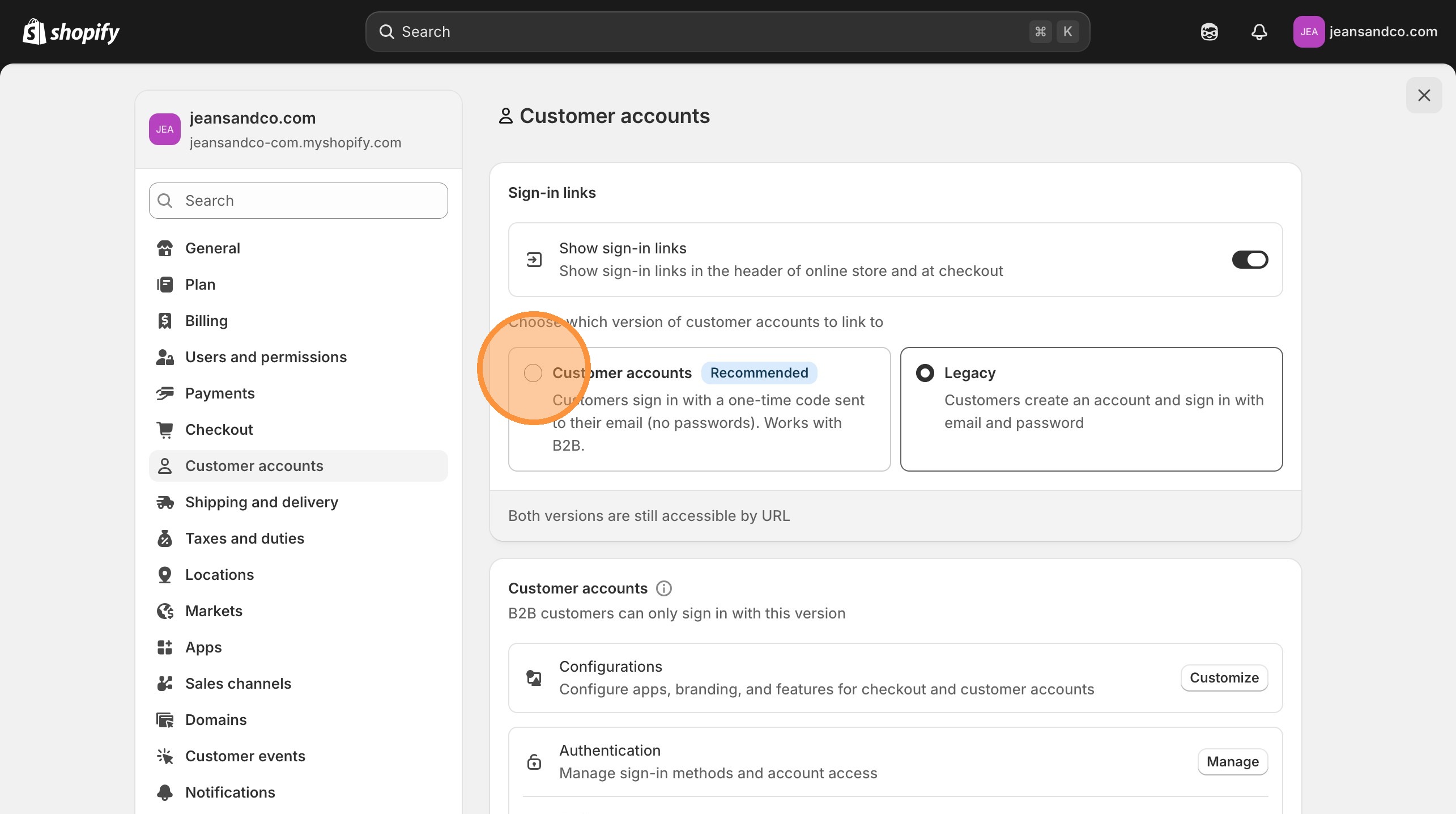The image size is (1456, 814).
Task: Click the Authentication lock icon
Action: 533,762
